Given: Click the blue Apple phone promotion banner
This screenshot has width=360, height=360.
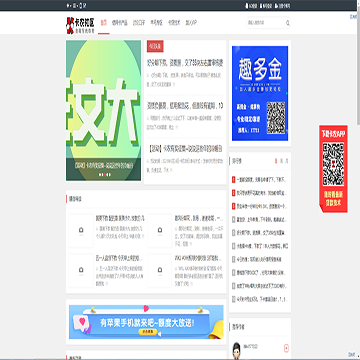Looking at the screenshot, I should 146,322.
